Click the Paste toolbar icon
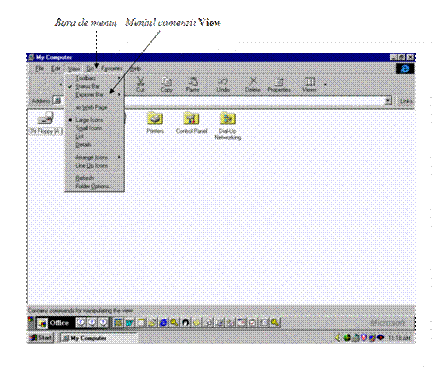 coord(192,84)
